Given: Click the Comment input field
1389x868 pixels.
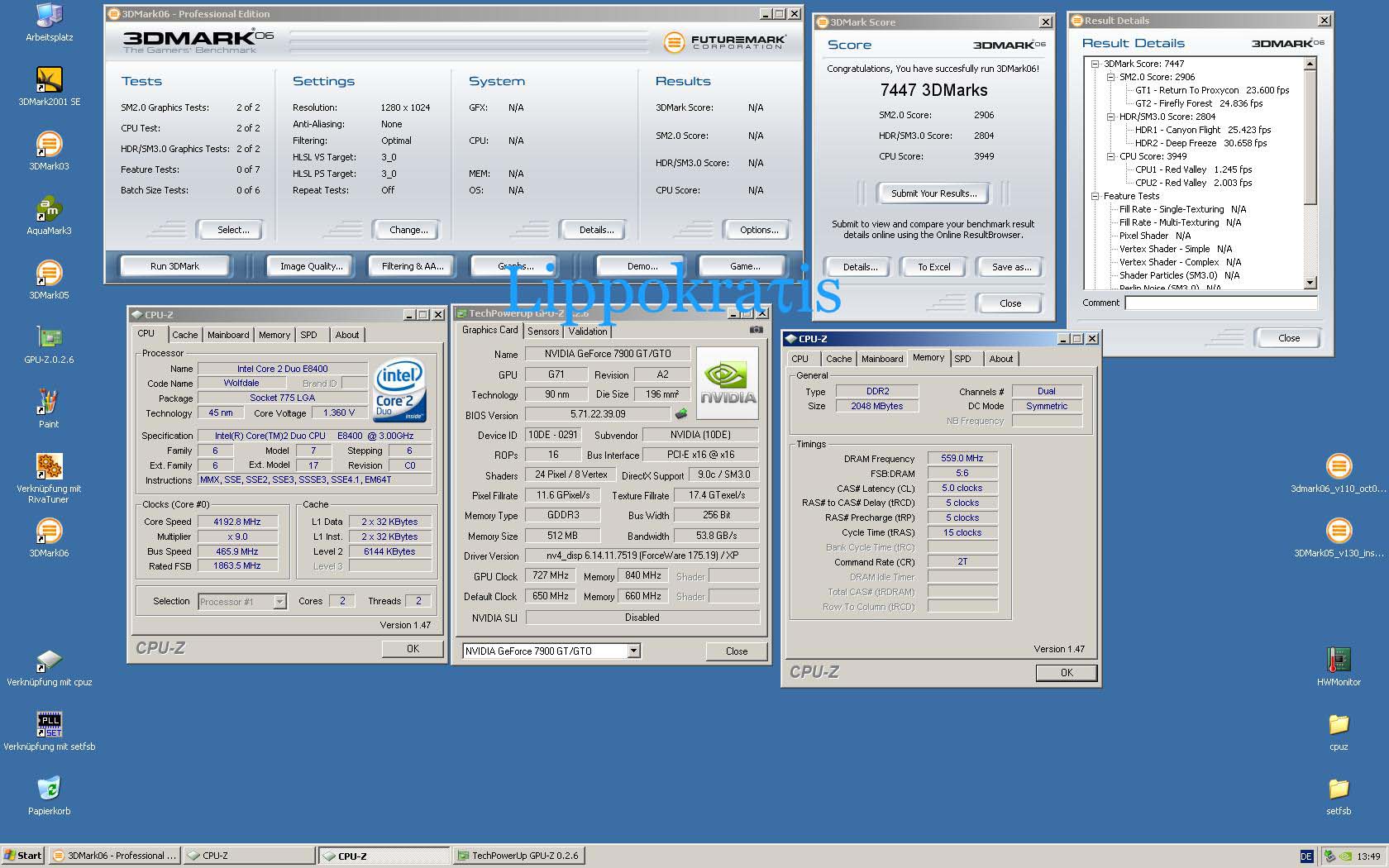Looking at the screenshot, I should (x=1220, y=303).
